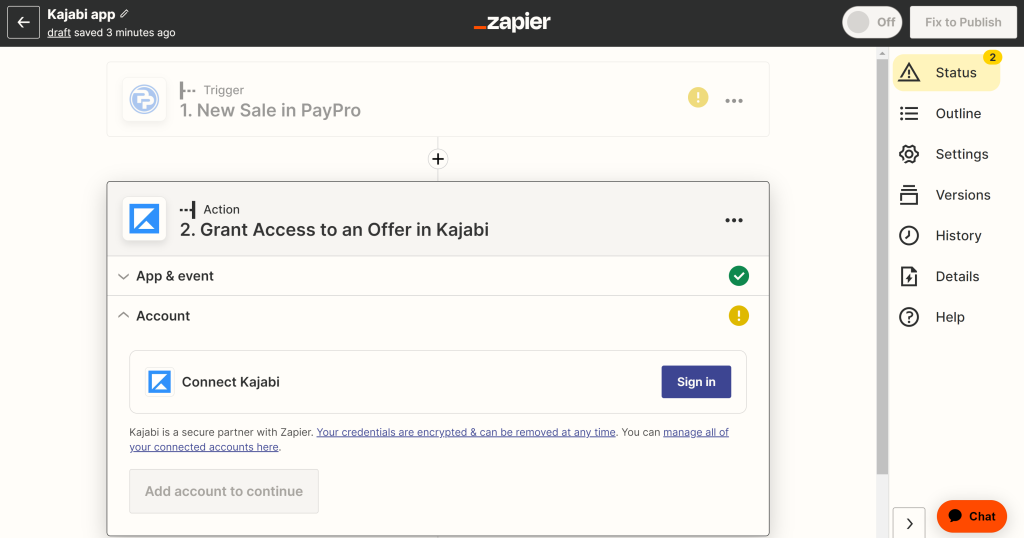Open PayPro trigger step icon
Viewport: 1024px width, 538px height.
[144, 100]
